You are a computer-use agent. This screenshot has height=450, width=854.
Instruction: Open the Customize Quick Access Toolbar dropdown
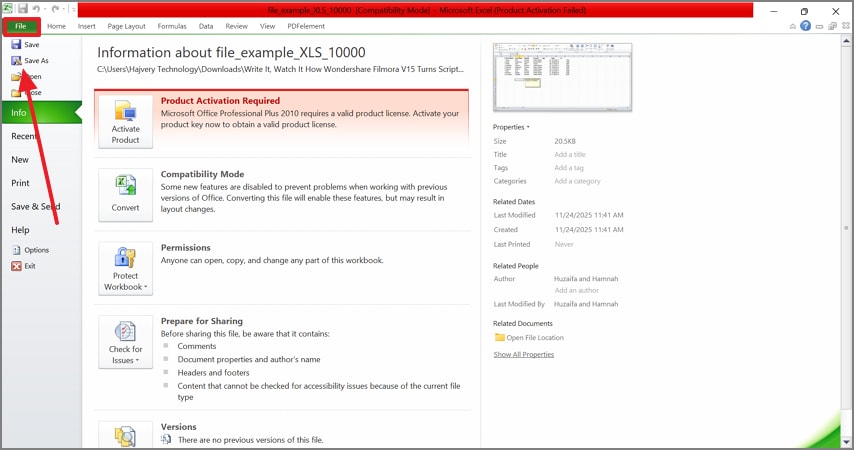click(74, 9)
